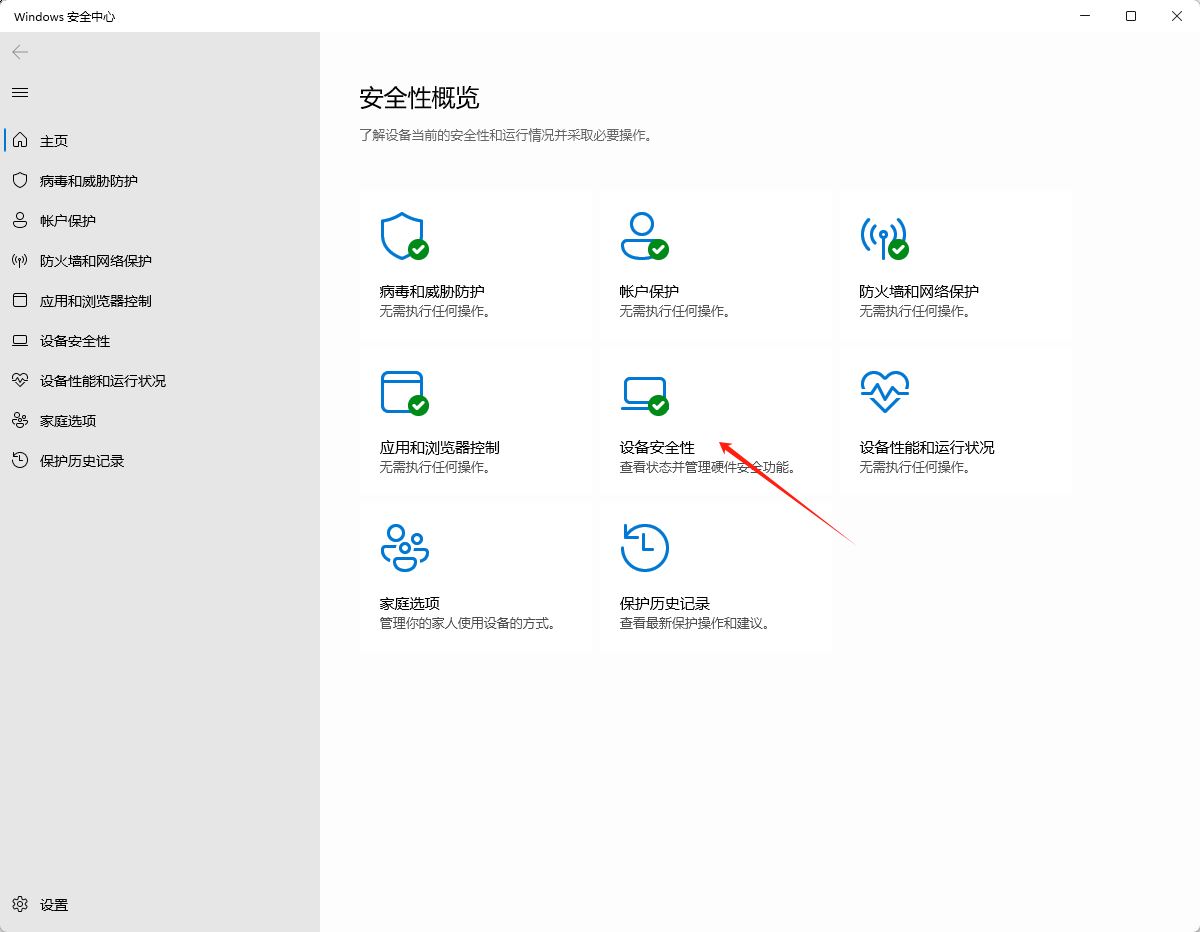The image size is (1200, 932).
Task: Open 应用和浏览器控制 from the sidebar
Action: pyautogui.click(x=160, y=301)
